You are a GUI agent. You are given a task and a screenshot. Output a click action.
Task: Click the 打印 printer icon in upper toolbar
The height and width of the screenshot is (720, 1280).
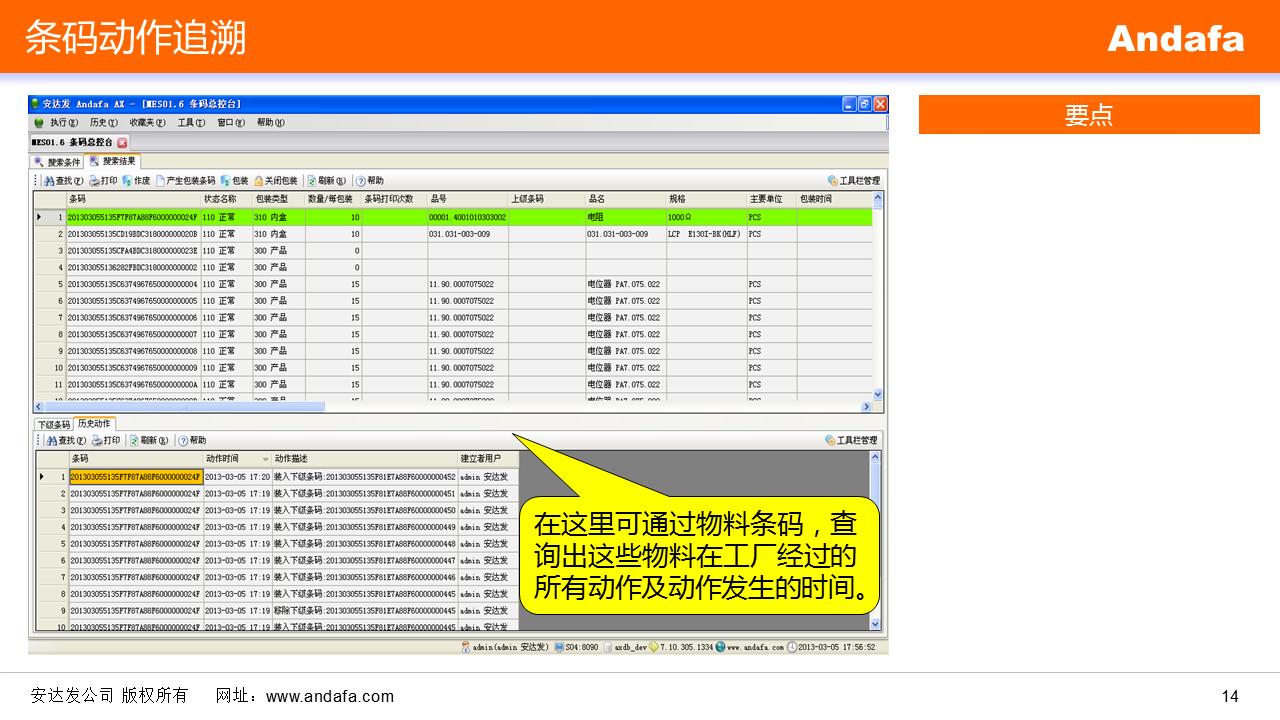pyautogui.click(x=94, y=181)
